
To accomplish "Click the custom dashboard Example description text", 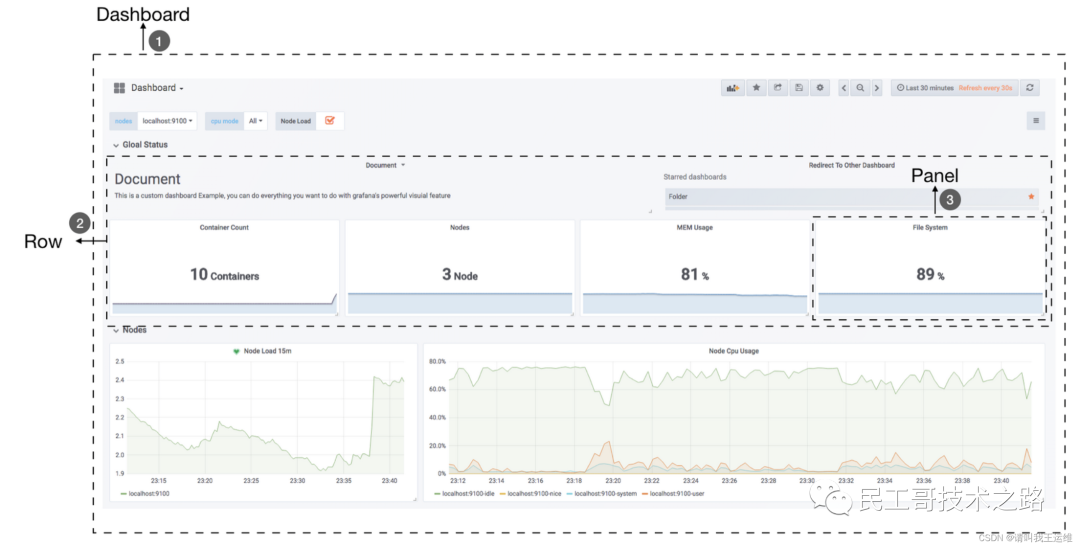I will tap(282, 196).
